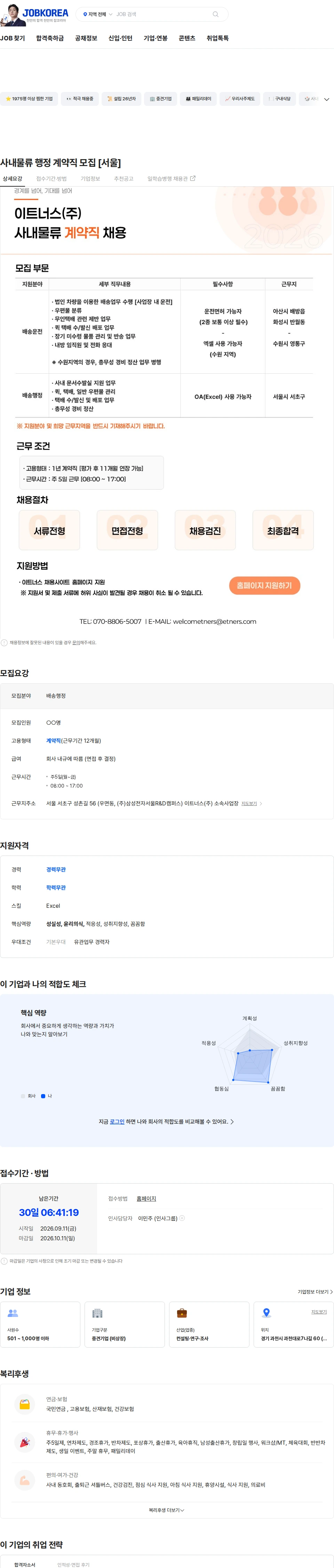This screenshot has height=1568, width=334.
Task: Click the 경력무관 text
Action: coord(56,870)
